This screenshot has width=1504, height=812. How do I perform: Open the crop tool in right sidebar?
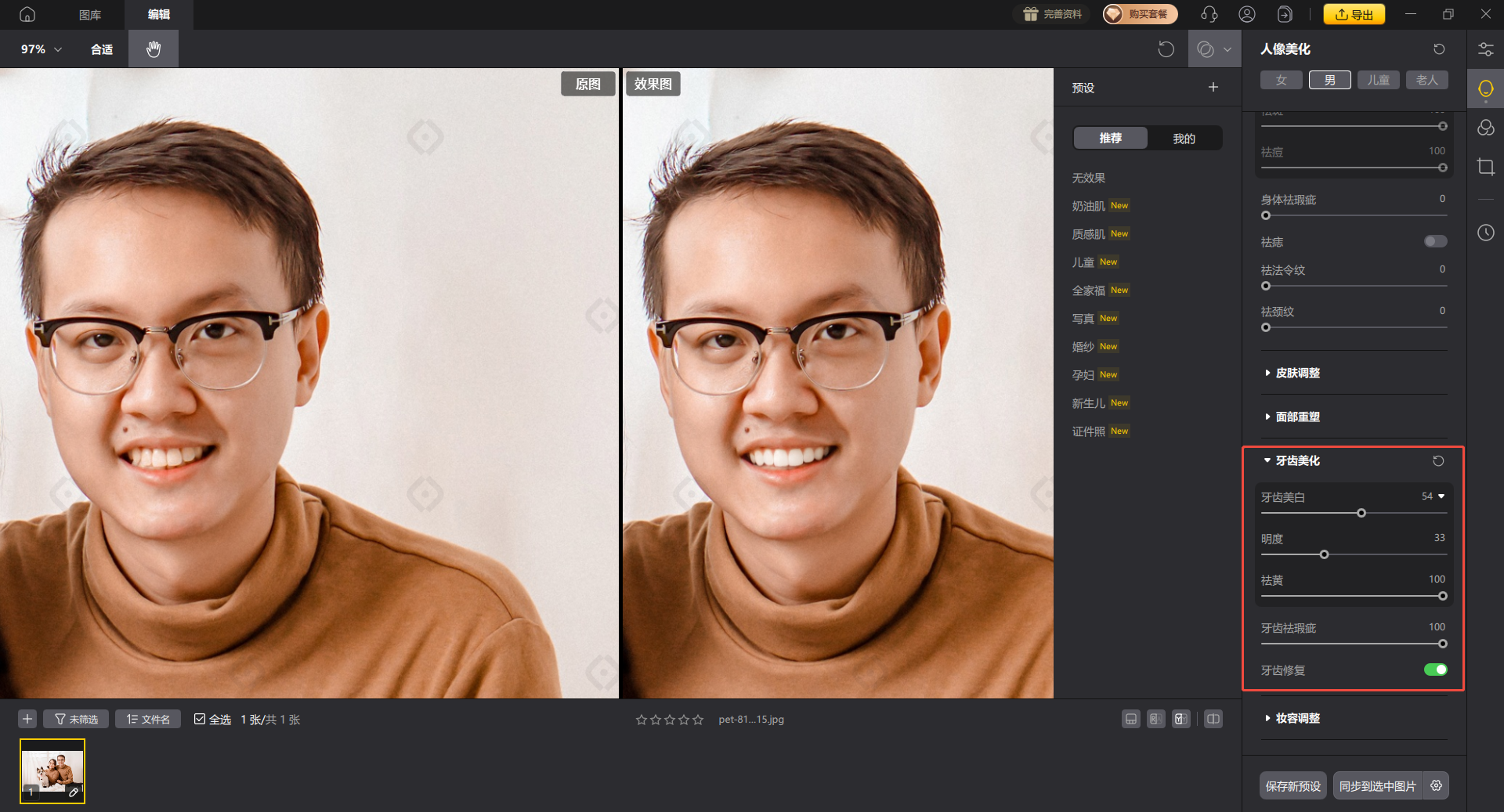tap(1485, 167)
